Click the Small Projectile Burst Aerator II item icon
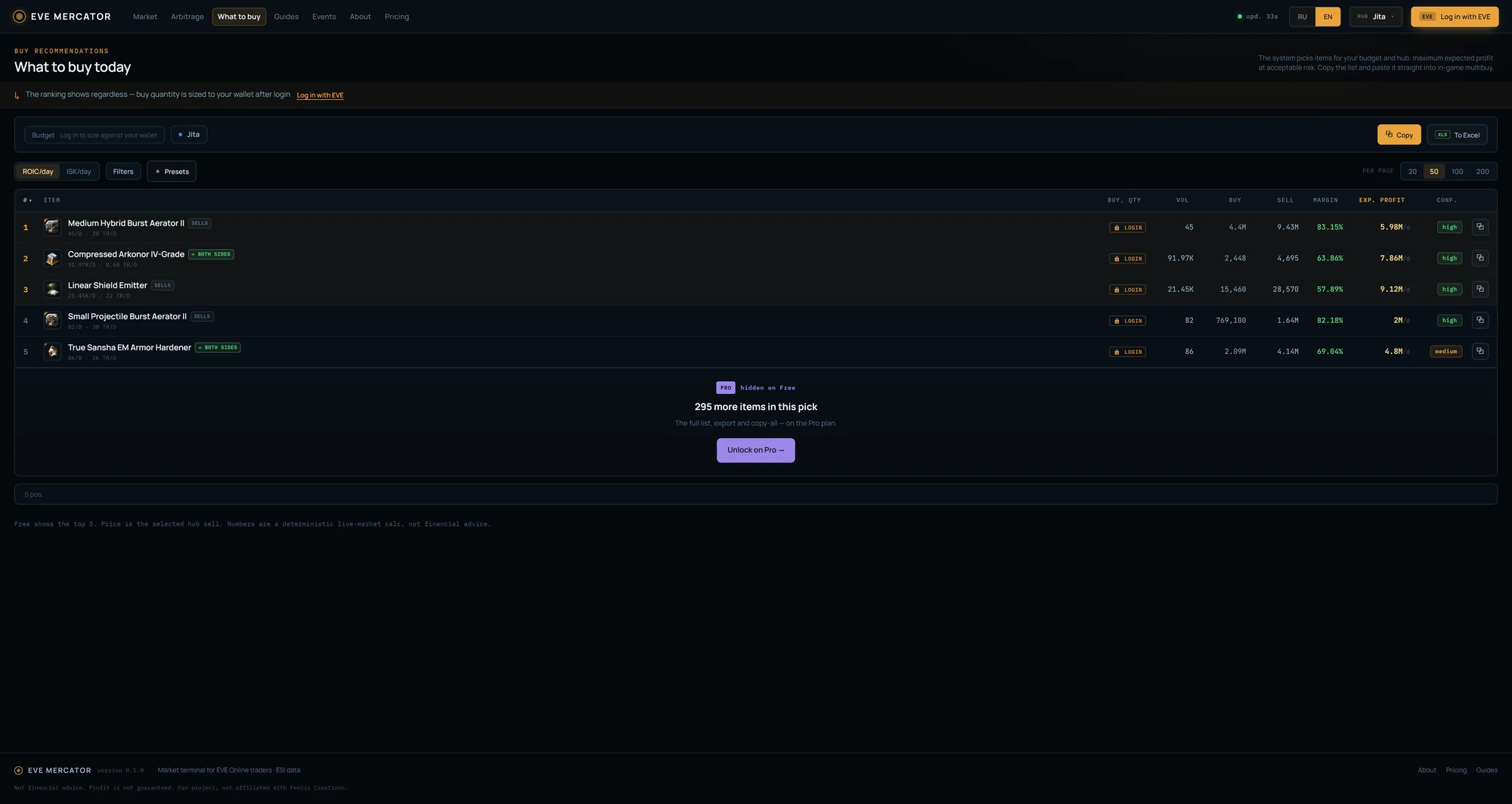Viewport: 1512px width, 804px height. point(52,320)
